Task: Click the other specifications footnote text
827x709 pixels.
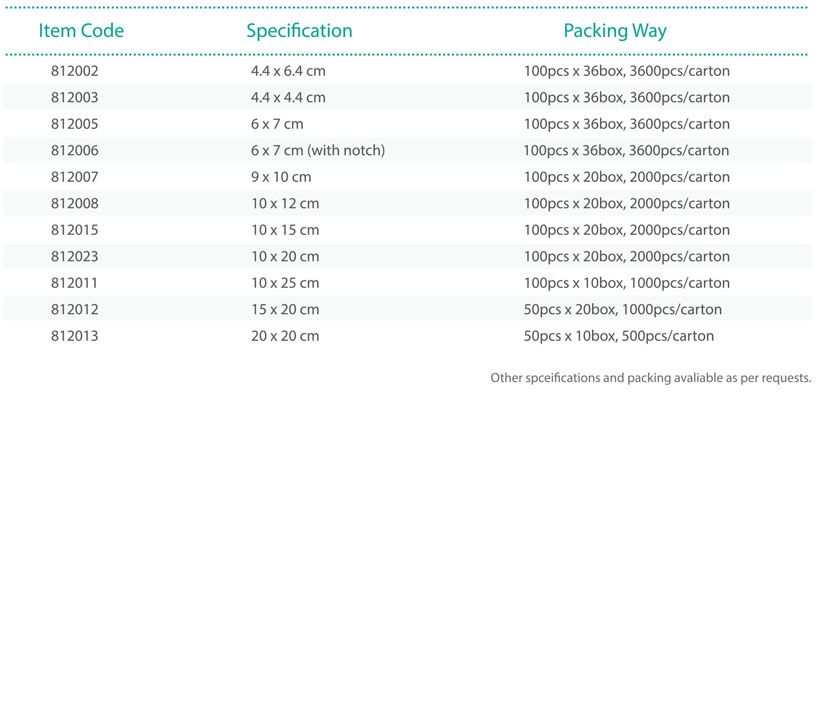Action: [651, 378]
